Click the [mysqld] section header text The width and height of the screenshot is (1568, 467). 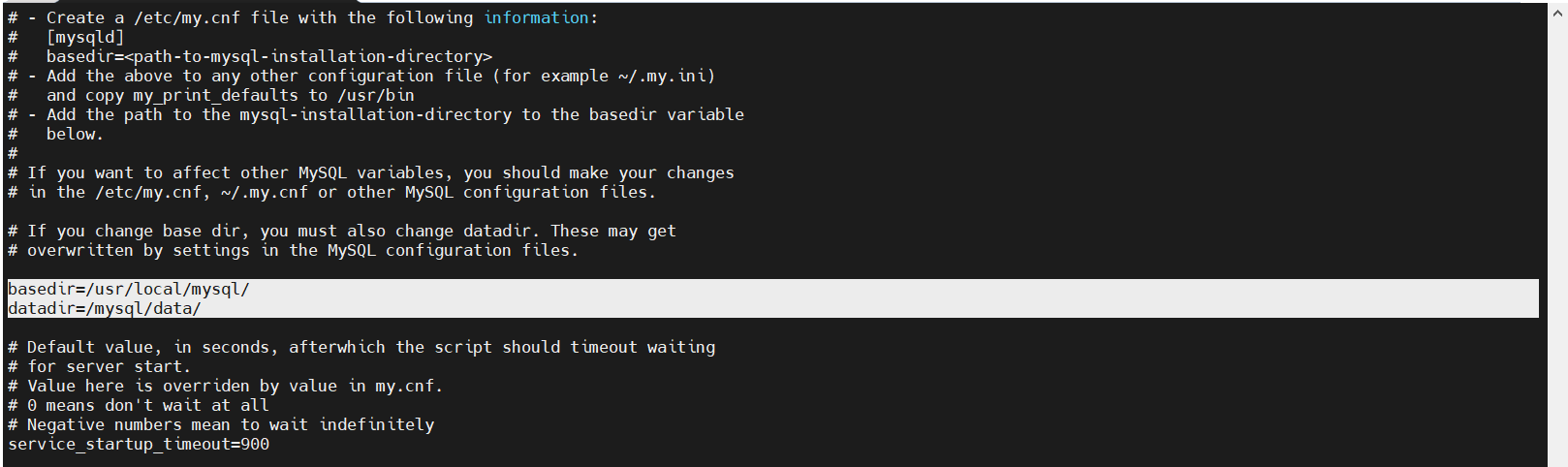click(85, 37)
